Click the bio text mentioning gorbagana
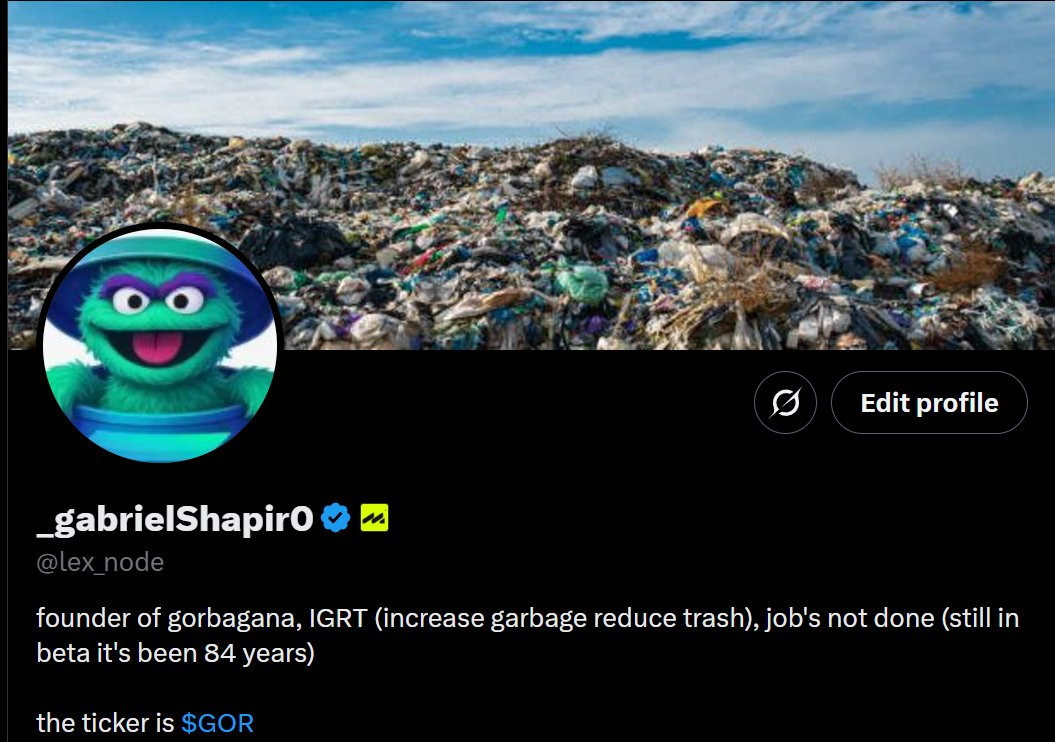This screenshot has height=742, width=1055. (x=528, y=635)
